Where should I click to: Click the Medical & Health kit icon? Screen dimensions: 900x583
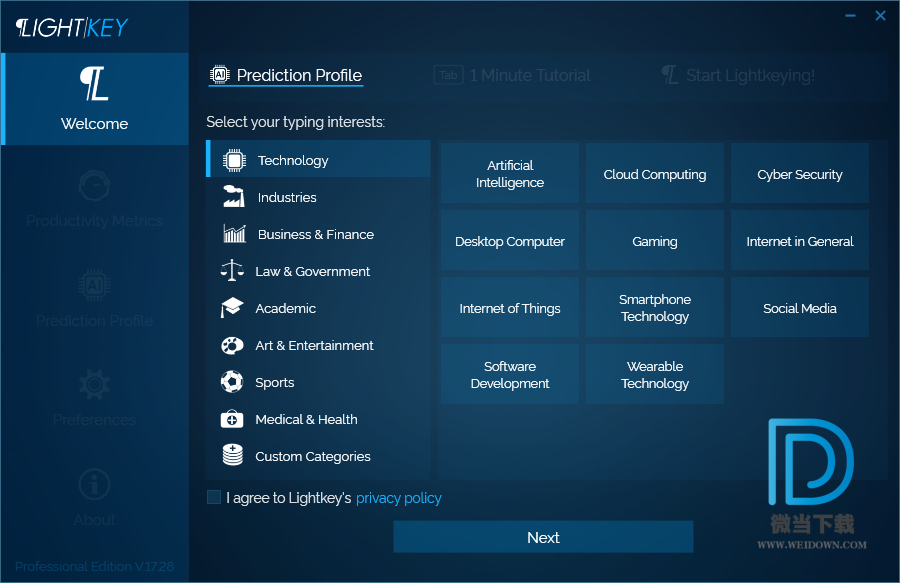232,419
